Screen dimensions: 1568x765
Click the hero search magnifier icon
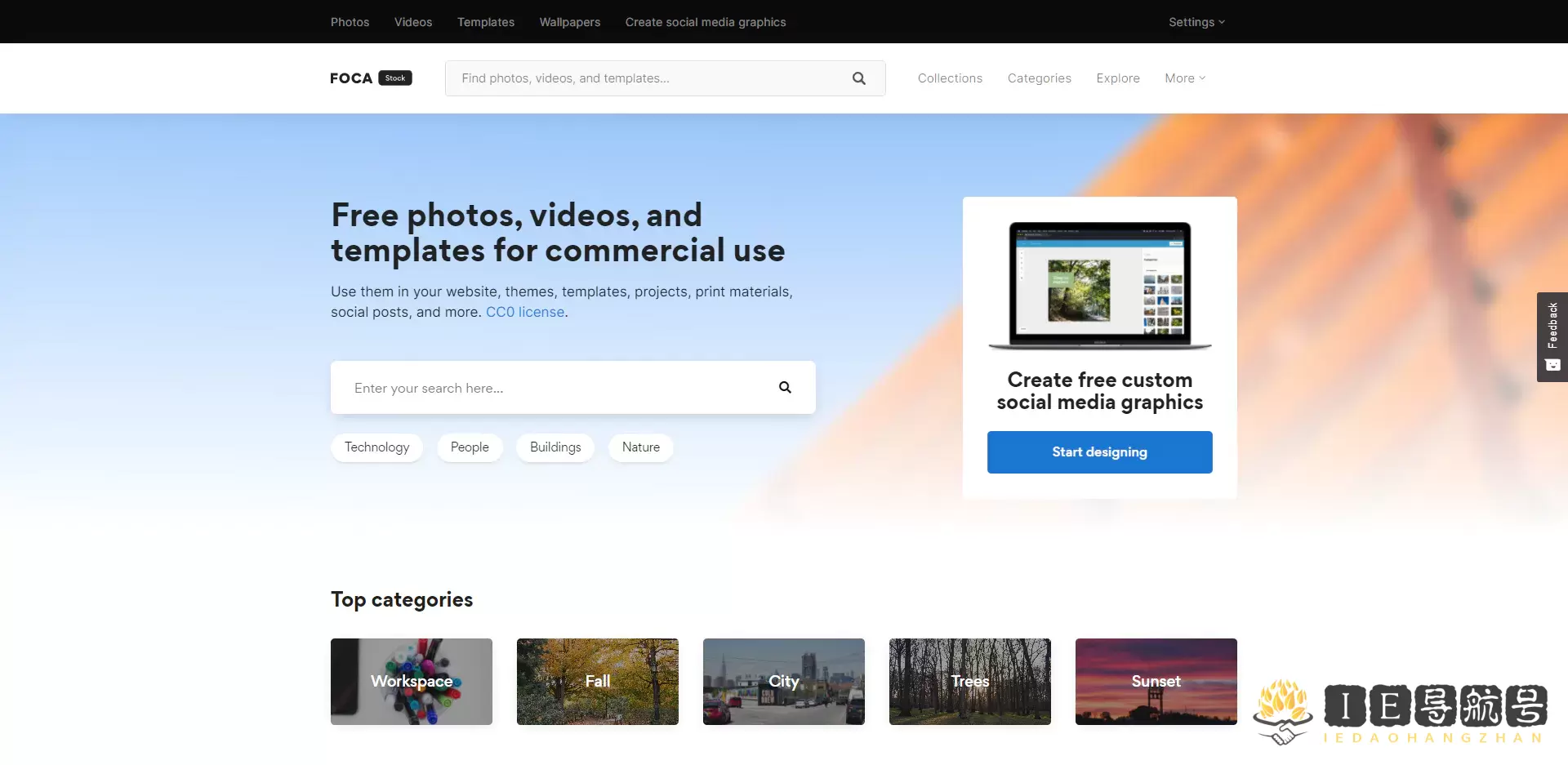coord(785,388)
